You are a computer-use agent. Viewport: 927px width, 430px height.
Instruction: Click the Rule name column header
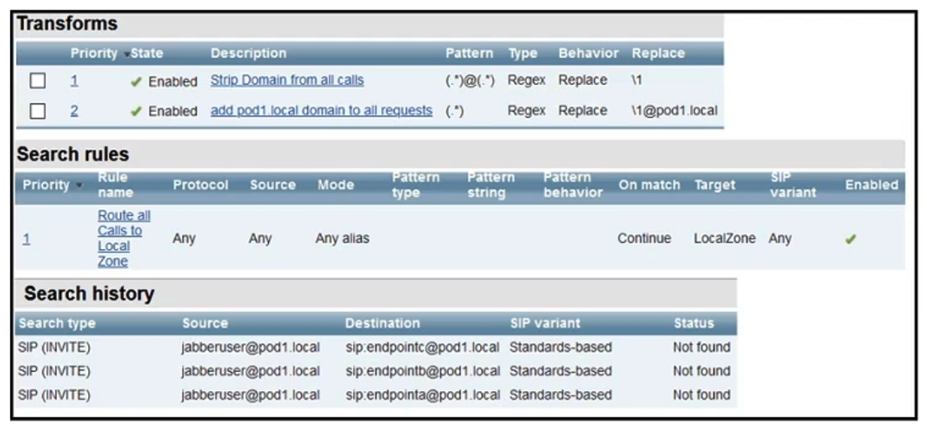point(115,185)
